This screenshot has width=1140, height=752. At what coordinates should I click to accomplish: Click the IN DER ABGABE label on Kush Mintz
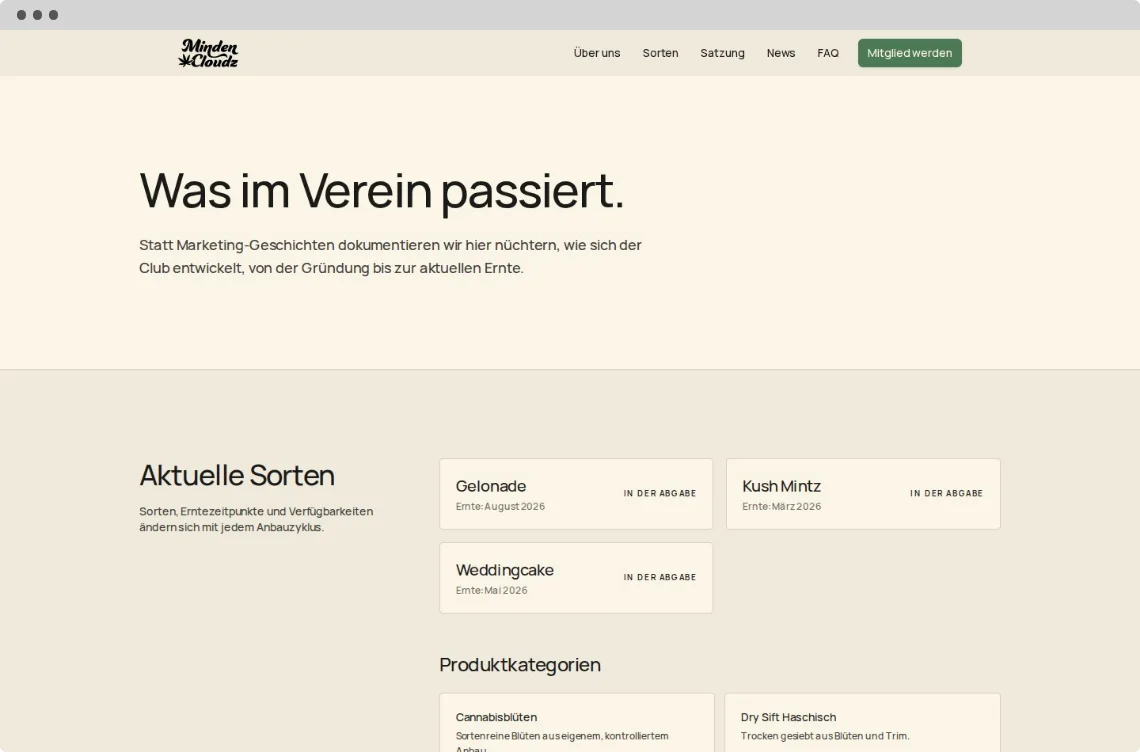point(946,493)
